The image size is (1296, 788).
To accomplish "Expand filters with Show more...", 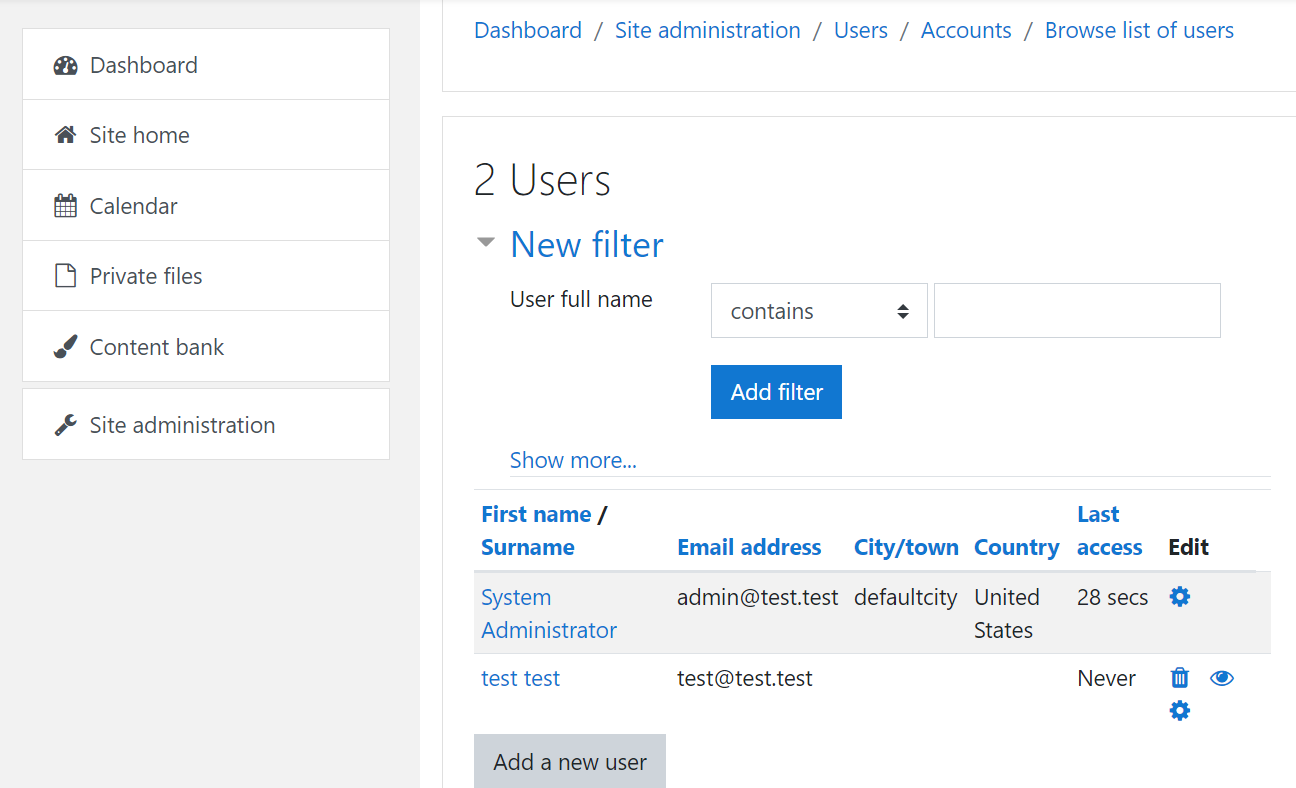I will coord(573,460).
